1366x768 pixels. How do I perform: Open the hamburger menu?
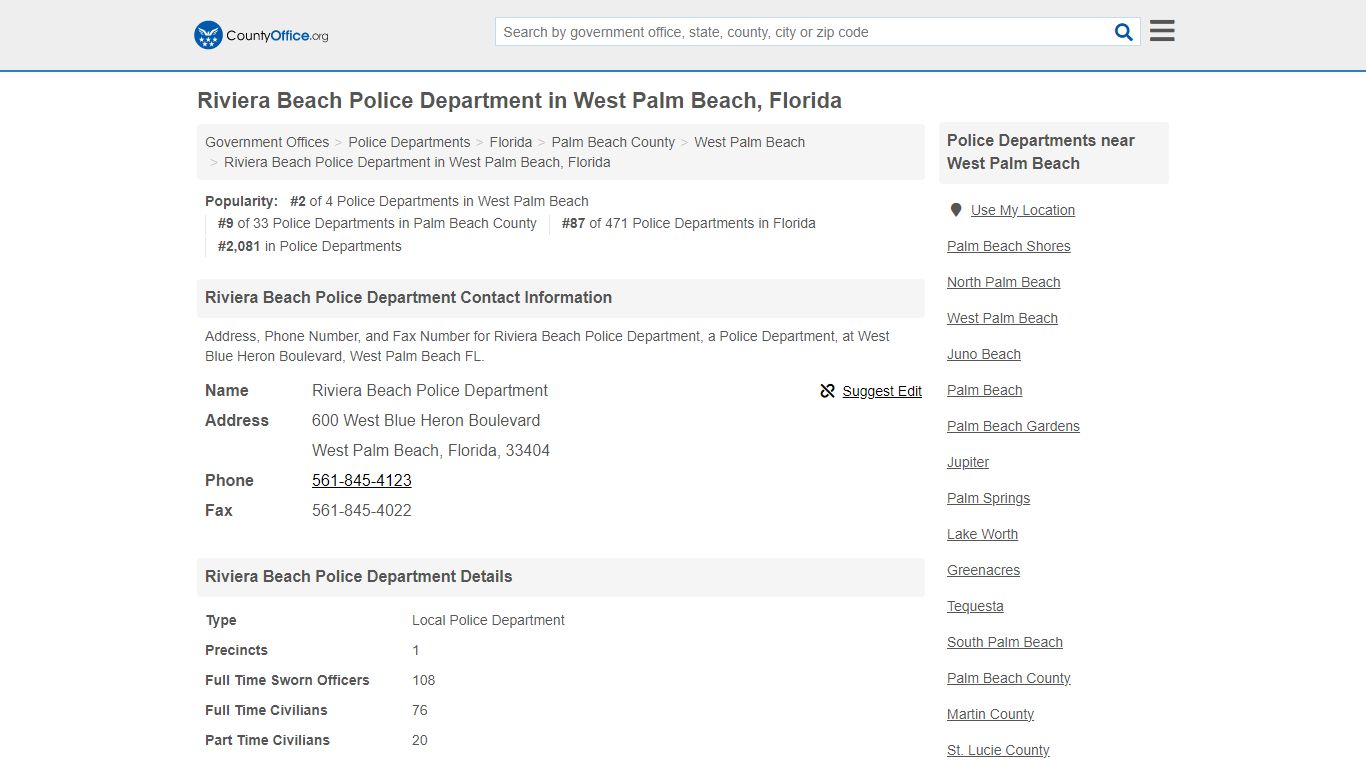(x=1162, y=31)
